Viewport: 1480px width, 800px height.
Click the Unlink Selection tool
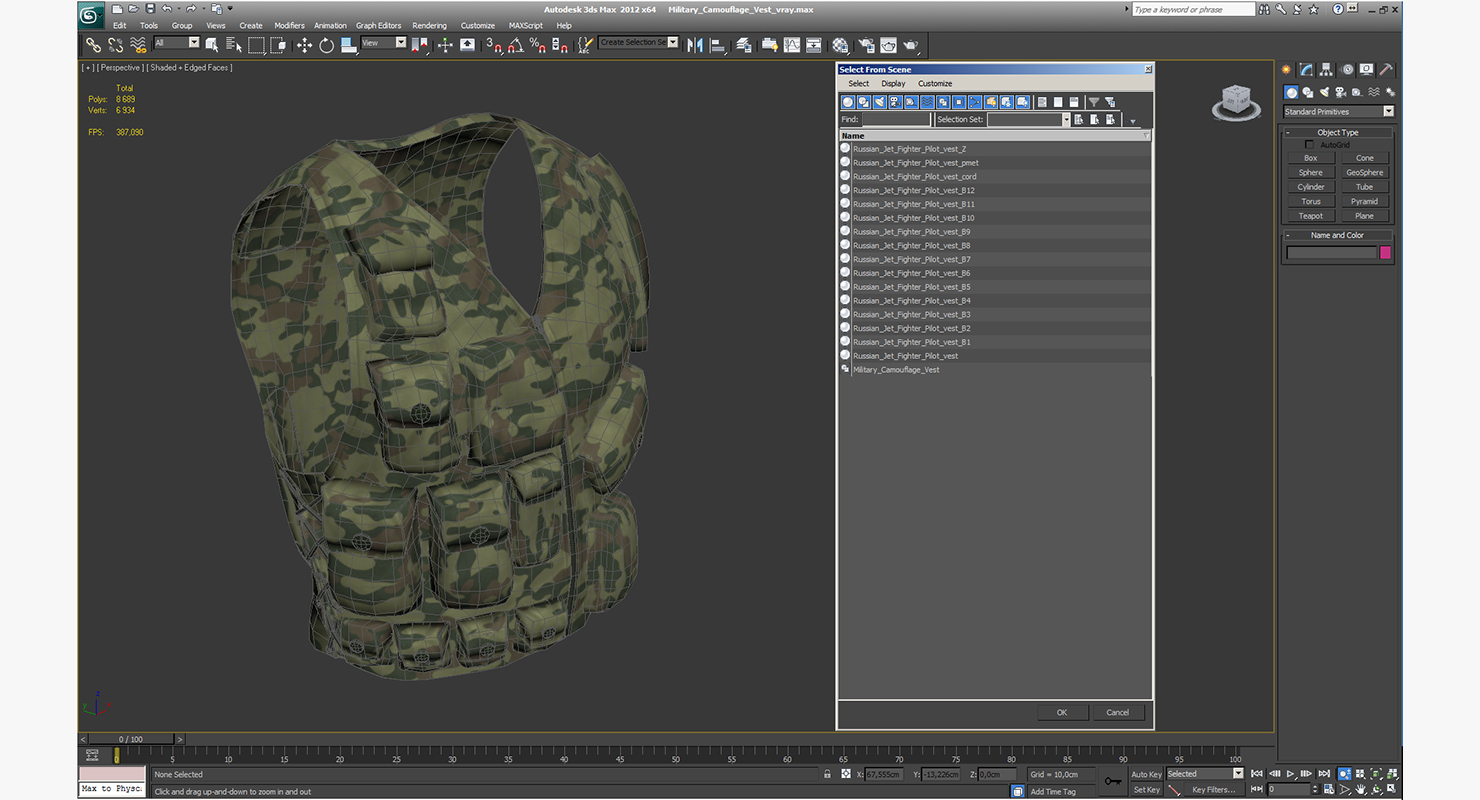point(116,45)
